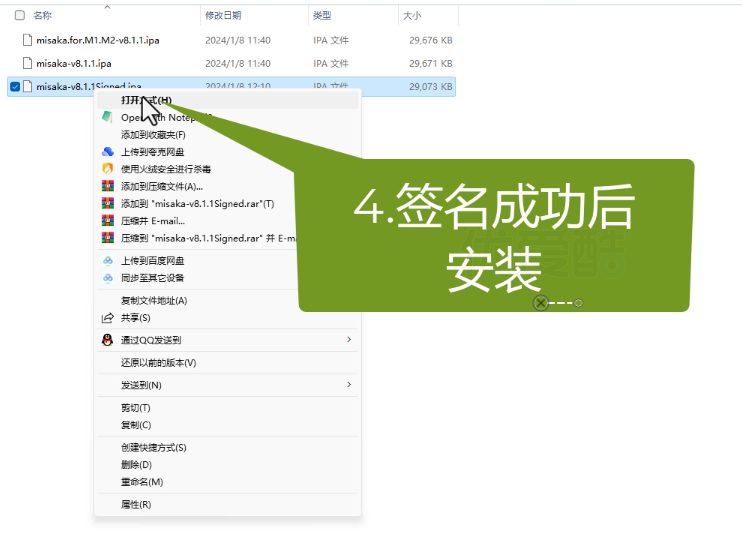
Task: Click the WinRAR icon beside 压缩到 rar 并 E-mail
Action: pos(108,238)
